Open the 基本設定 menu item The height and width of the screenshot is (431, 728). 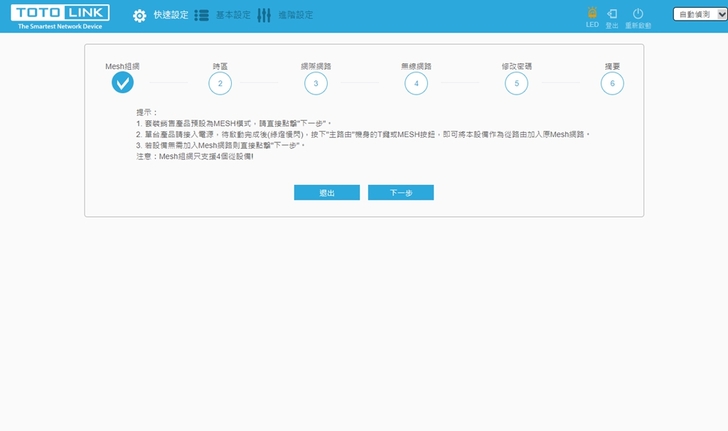(233, 16)
